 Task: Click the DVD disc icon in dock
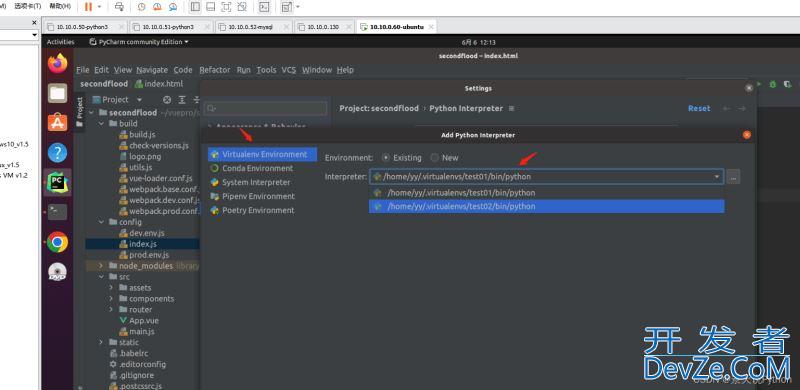(58, 272)
